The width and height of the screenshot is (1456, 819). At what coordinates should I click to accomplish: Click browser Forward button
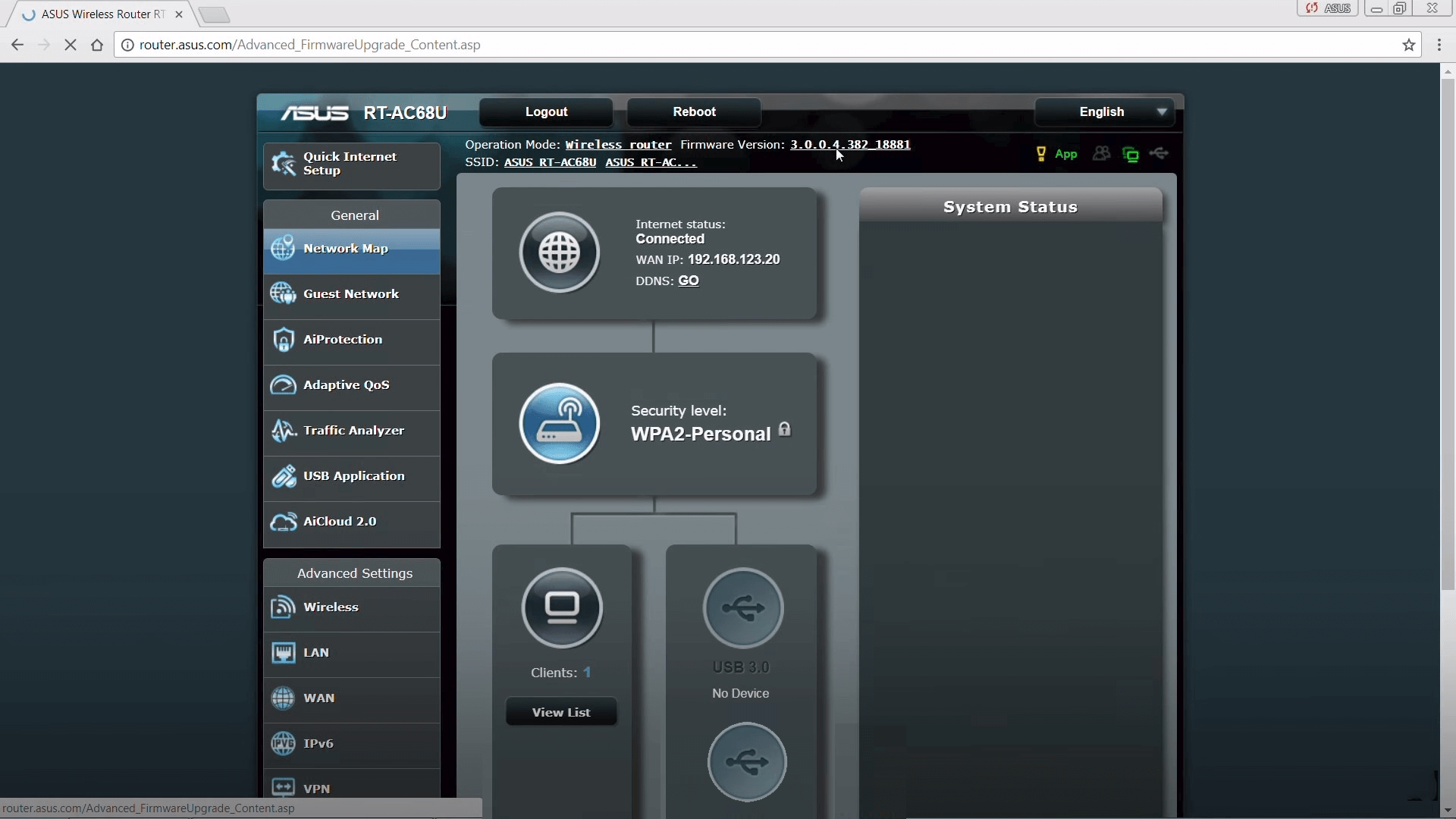click(44, 45)
